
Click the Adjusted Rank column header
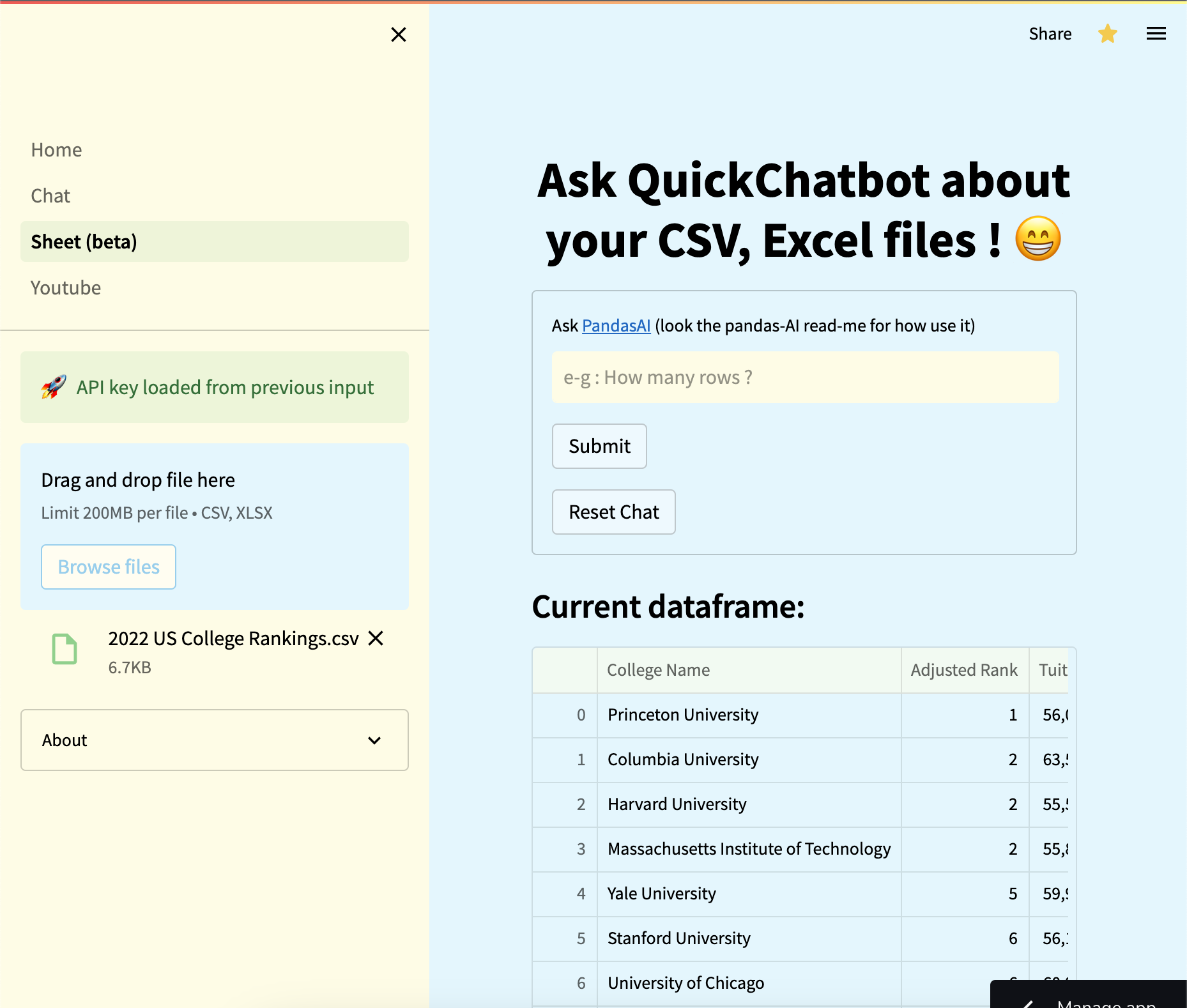pos(965,670)
